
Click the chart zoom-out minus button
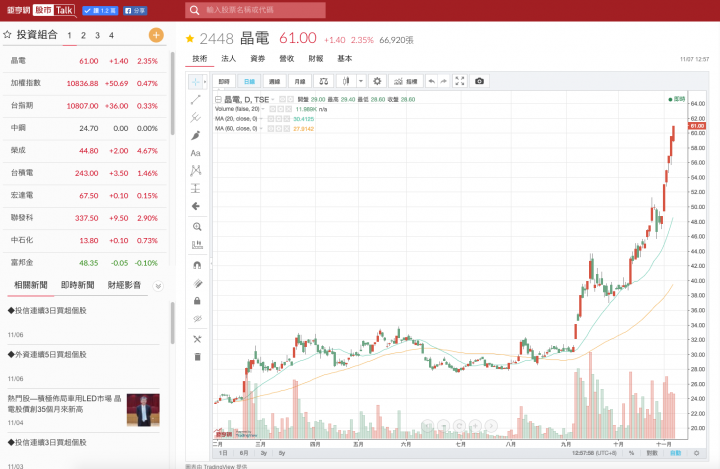[444, 426]
